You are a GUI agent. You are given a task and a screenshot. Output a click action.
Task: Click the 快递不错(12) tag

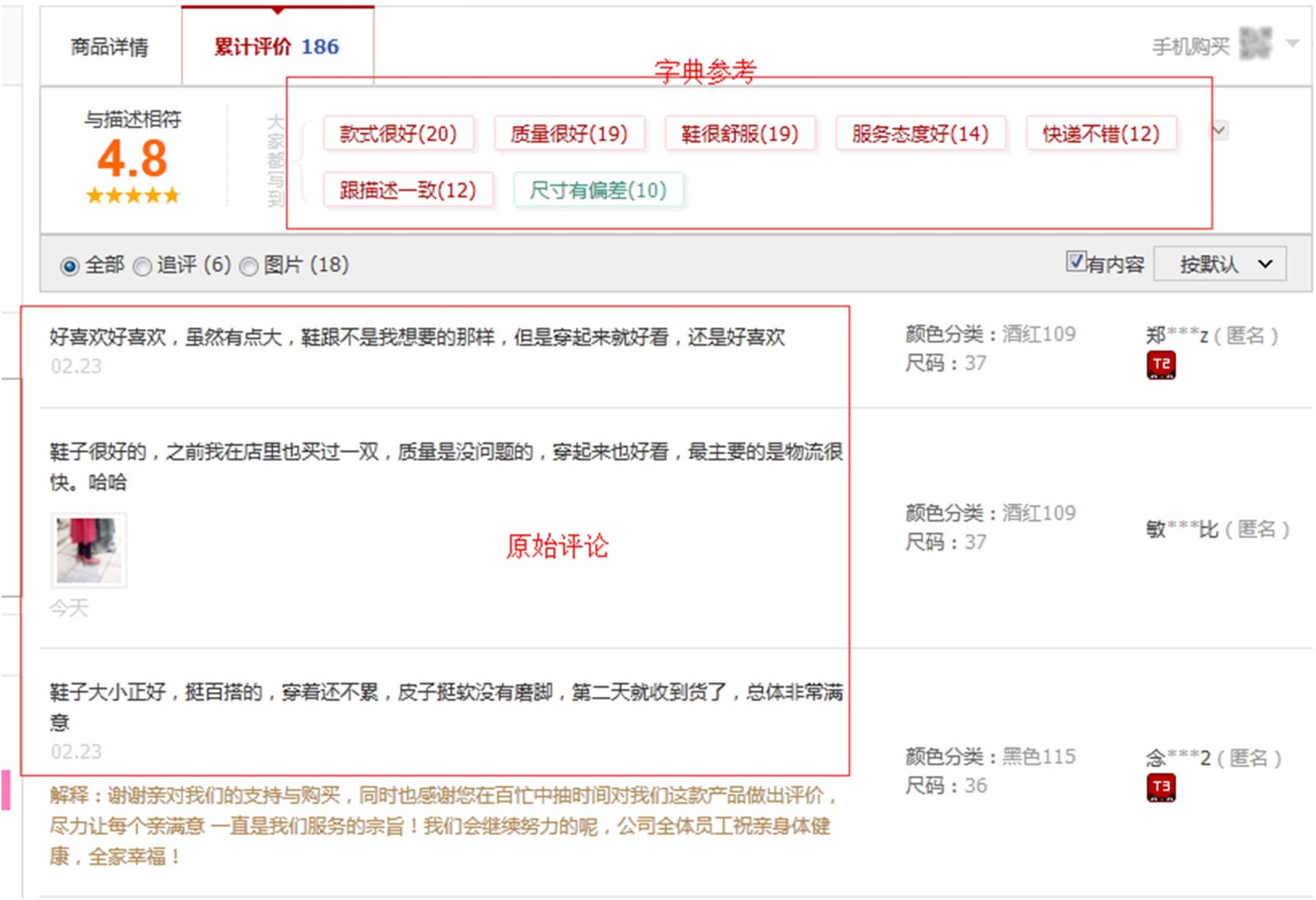(x=1101, y=133)
